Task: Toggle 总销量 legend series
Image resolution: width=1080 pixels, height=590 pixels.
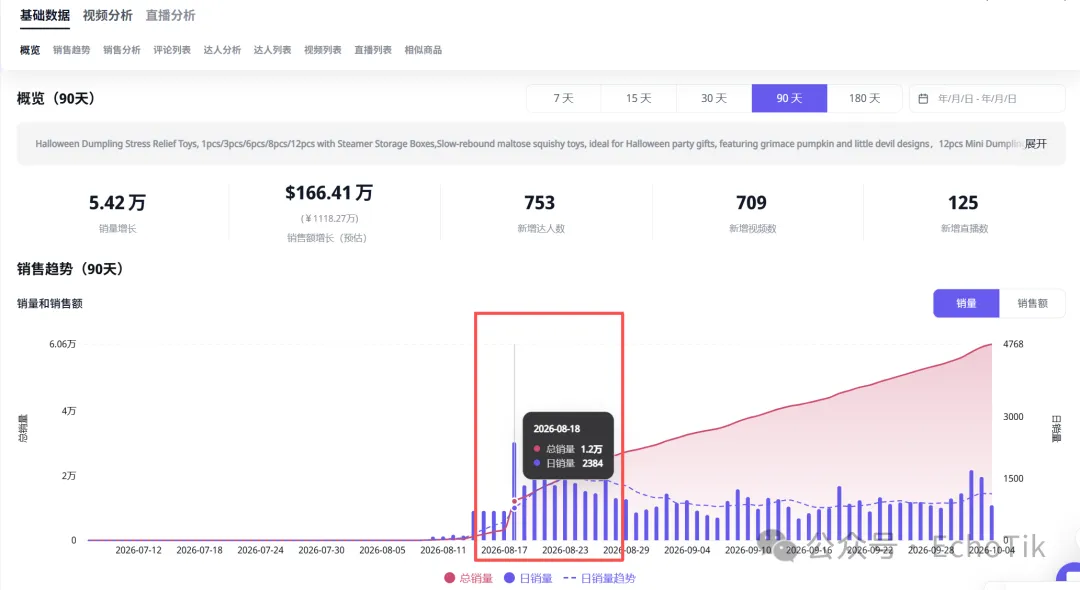Action: tap(468, 578)
